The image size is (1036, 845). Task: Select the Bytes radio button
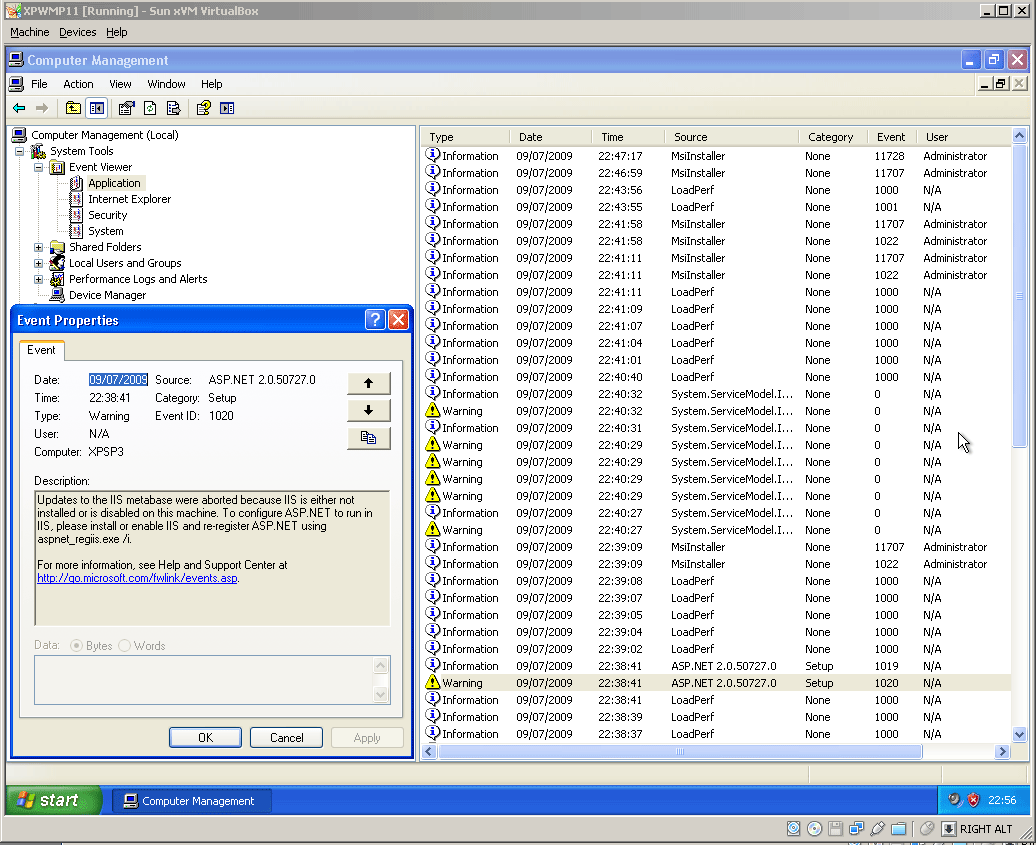tap(76, 645)
